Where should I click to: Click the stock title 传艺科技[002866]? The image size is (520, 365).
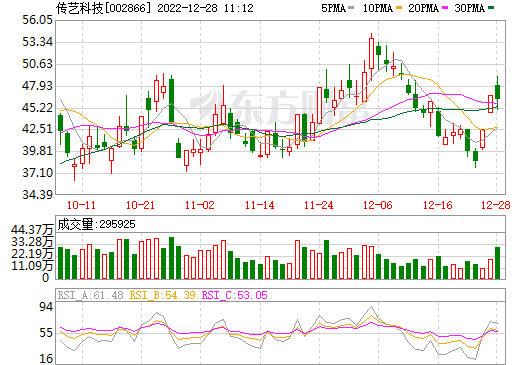coord(102,8)
